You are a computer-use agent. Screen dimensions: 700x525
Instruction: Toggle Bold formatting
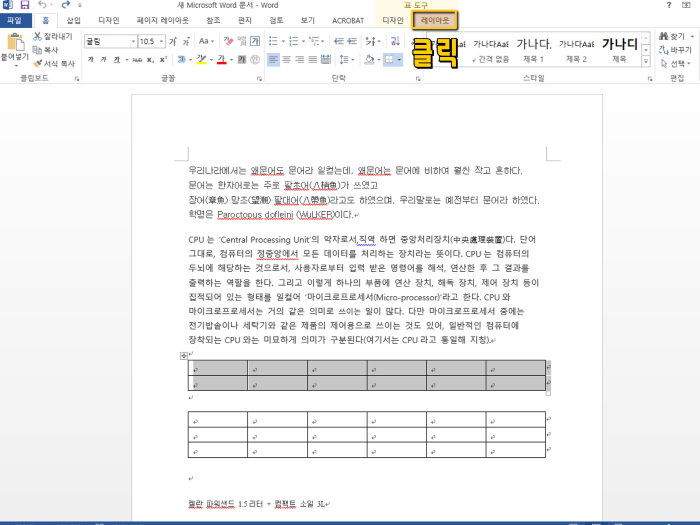coord(91,59)
